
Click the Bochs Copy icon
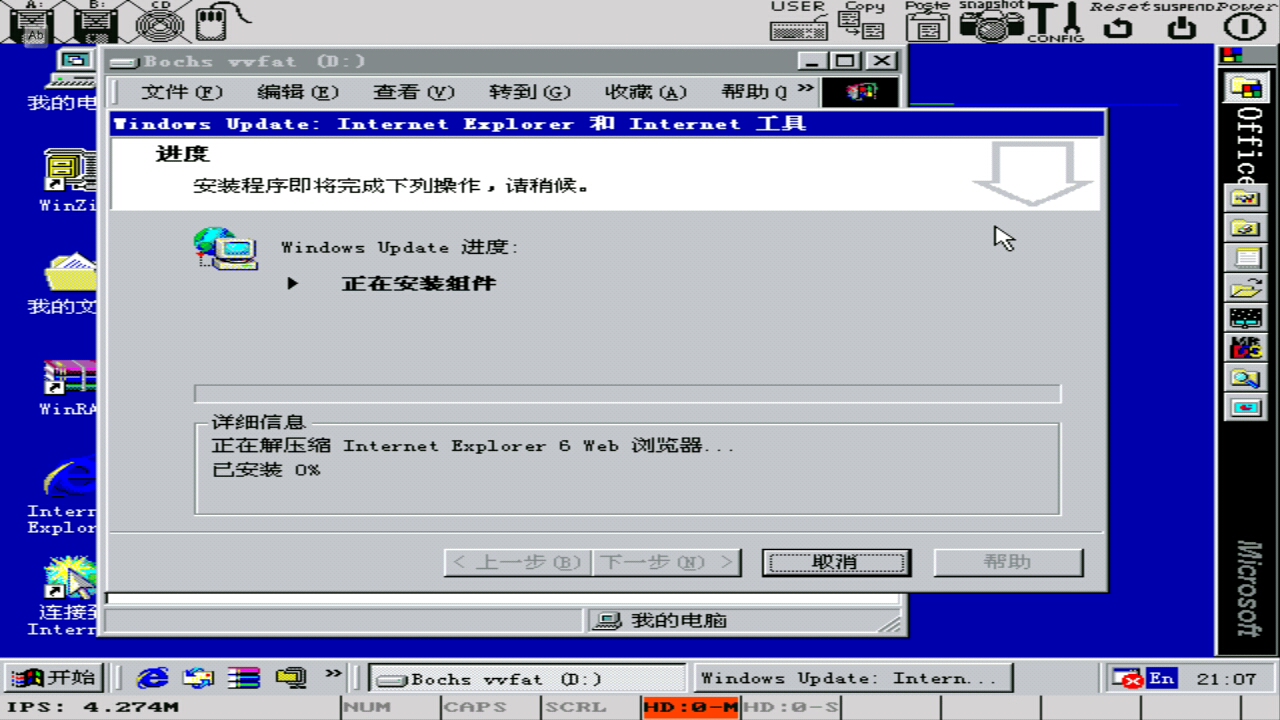862,22
